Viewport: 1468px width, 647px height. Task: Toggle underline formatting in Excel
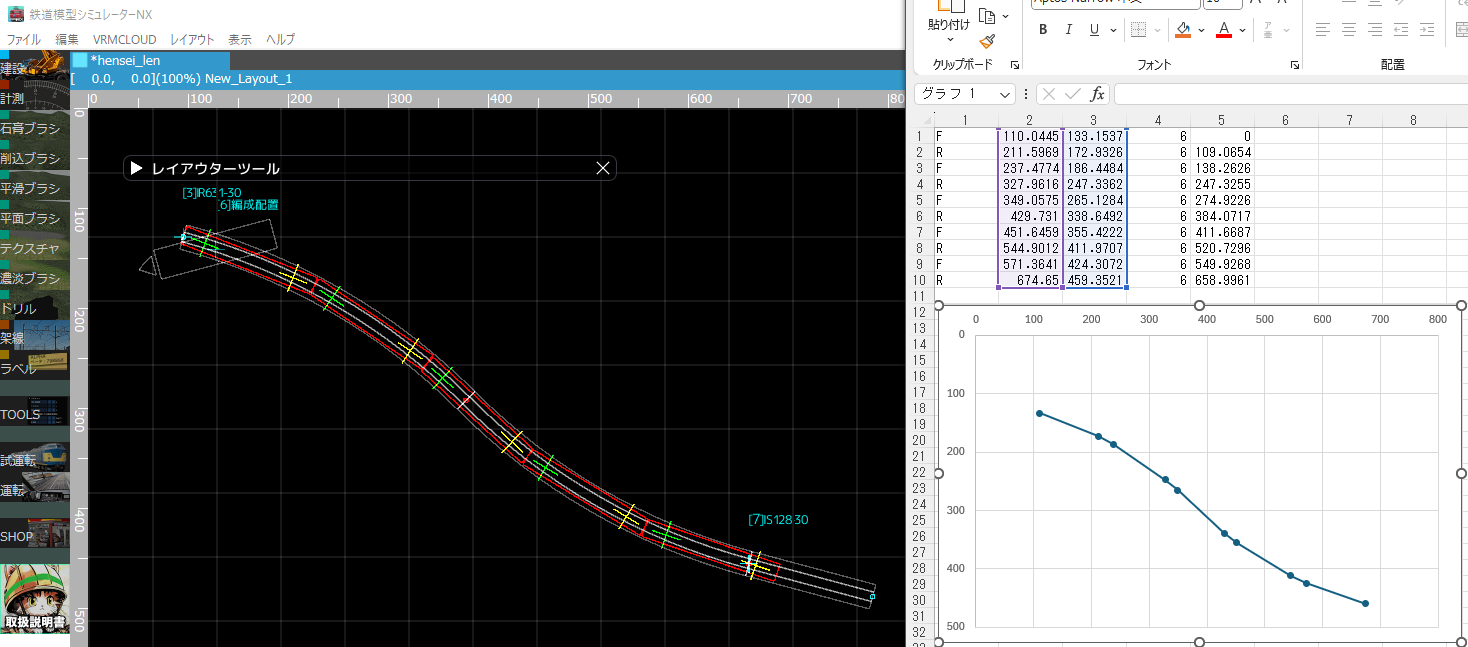pos(1094,30)
